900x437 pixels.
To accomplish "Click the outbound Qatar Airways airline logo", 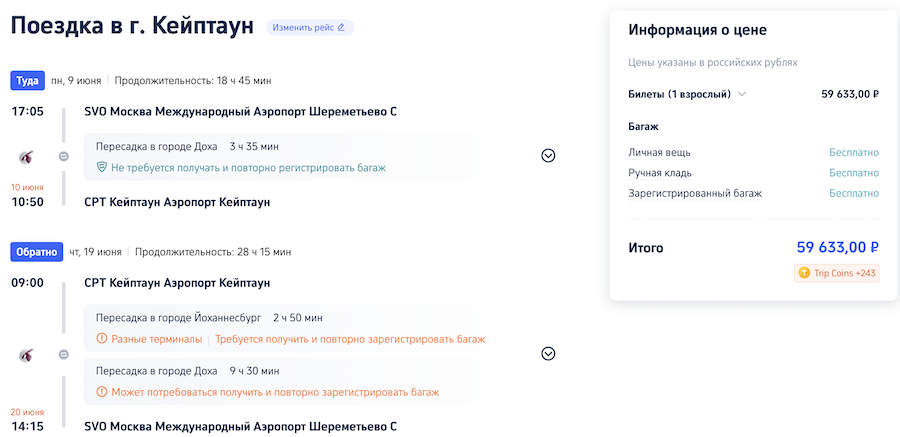I will (x=27, y=156).
